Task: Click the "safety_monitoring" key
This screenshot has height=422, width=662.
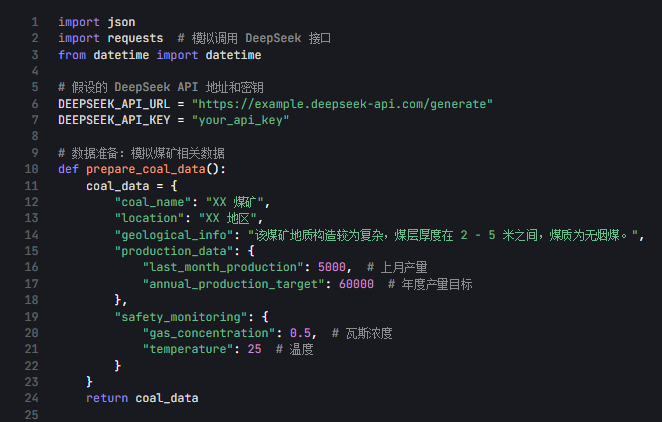Action: (181, 317)
